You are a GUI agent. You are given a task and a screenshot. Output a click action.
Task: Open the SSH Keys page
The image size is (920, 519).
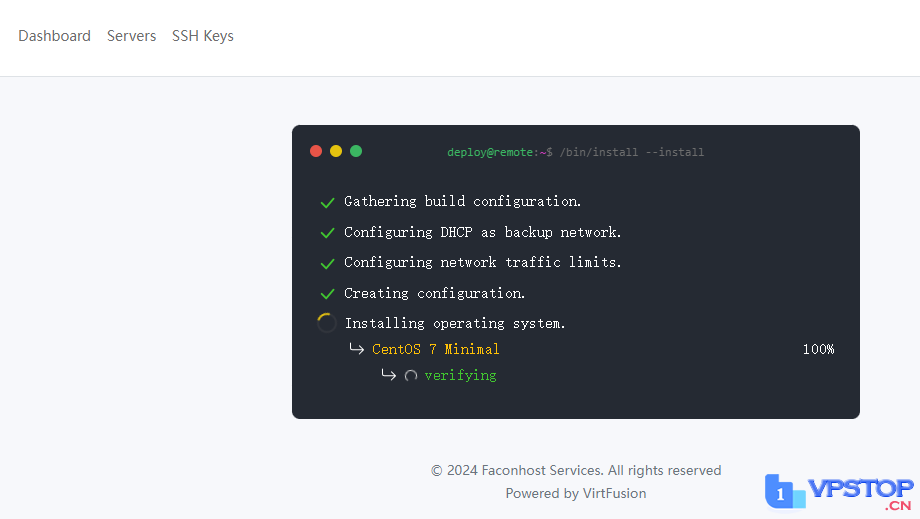tap(203, 36)
